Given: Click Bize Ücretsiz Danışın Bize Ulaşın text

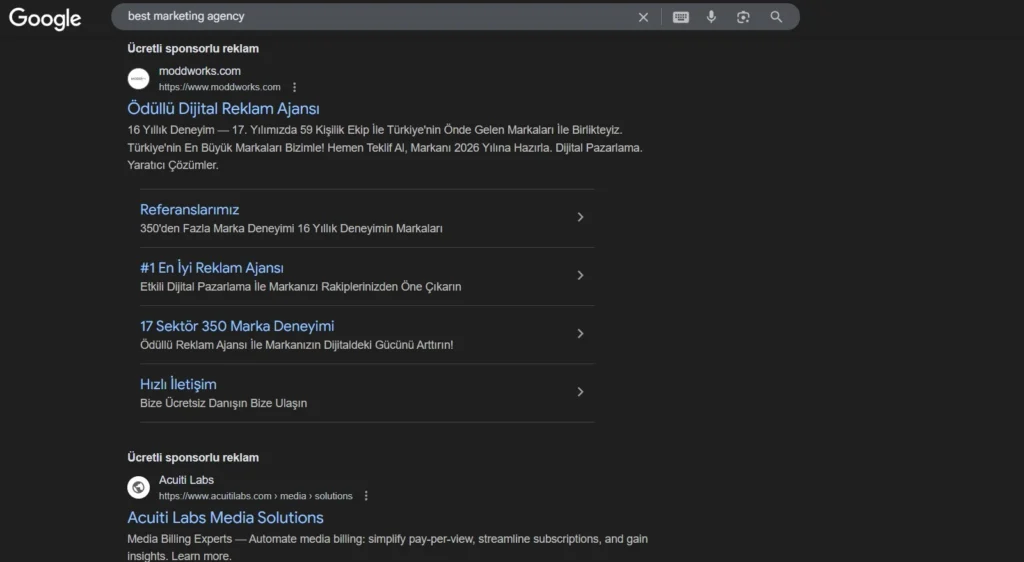Looking at the screenshot, I should pos(223,403).
